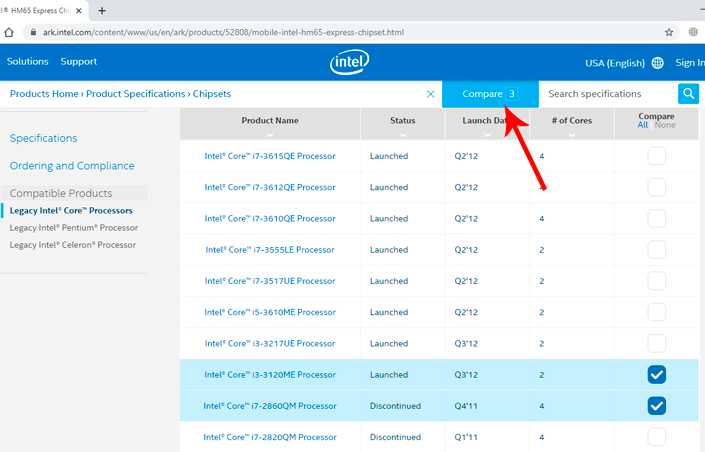
Task: Check compare box for i5-3610ME Processor
Action: click(x=656, y=312)
